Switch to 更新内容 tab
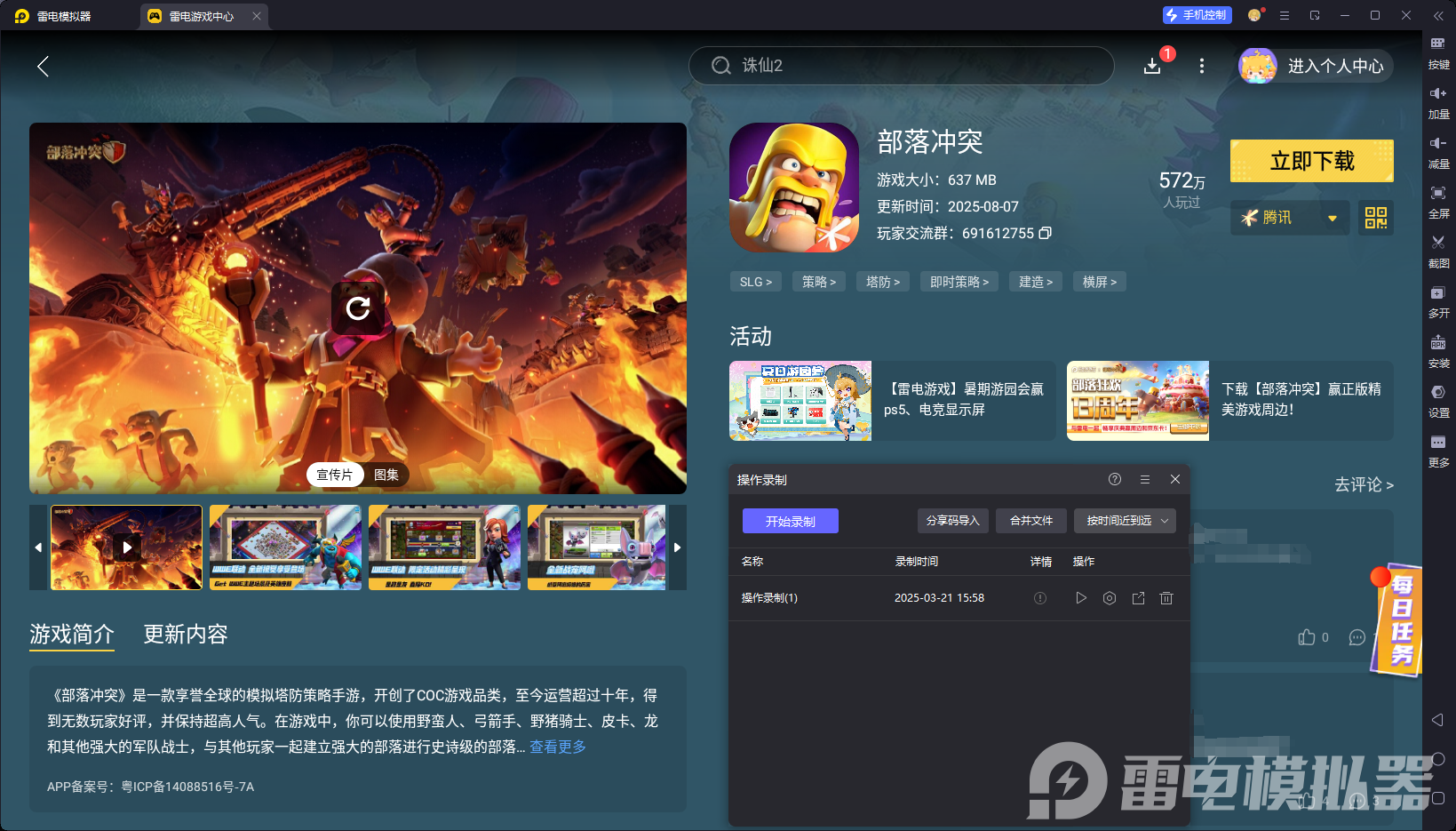This screenshot has height=831, width=1456. tap(185, 635)
